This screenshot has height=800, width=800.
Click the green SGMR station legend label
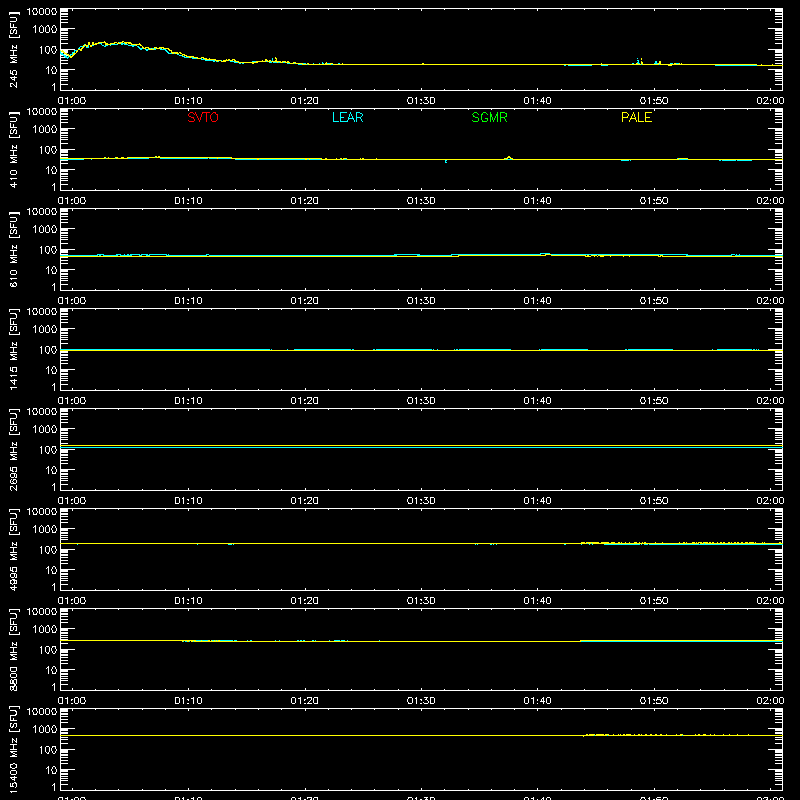[489, 117]
